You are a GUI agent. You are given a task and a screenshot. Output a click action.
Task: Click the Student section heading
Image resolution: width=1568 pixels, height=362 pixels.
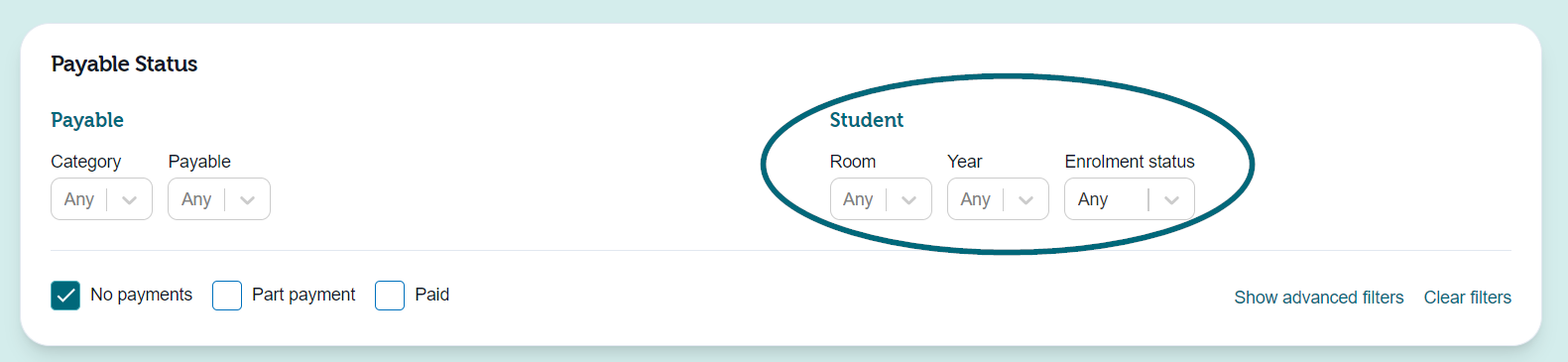click(867, 120)
